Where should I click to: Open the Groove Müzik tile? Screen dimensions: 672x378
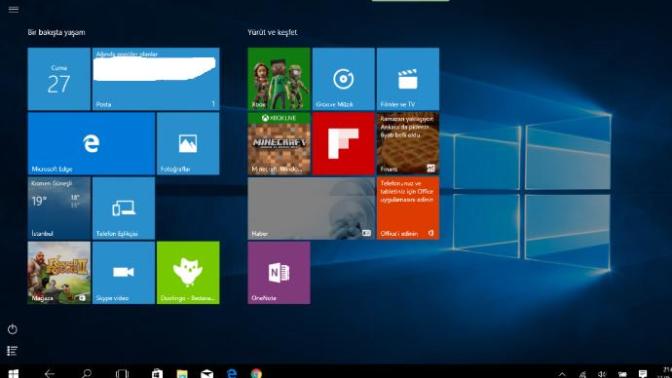coord(343,79)
